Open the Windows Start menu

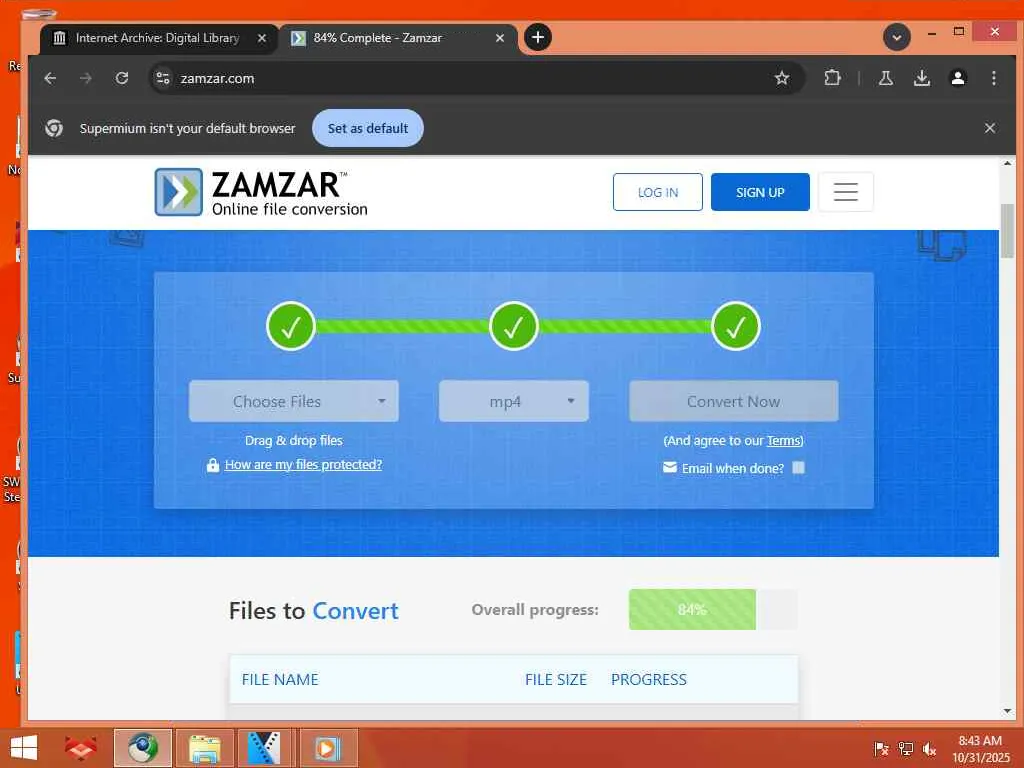(x=24, y=748)
